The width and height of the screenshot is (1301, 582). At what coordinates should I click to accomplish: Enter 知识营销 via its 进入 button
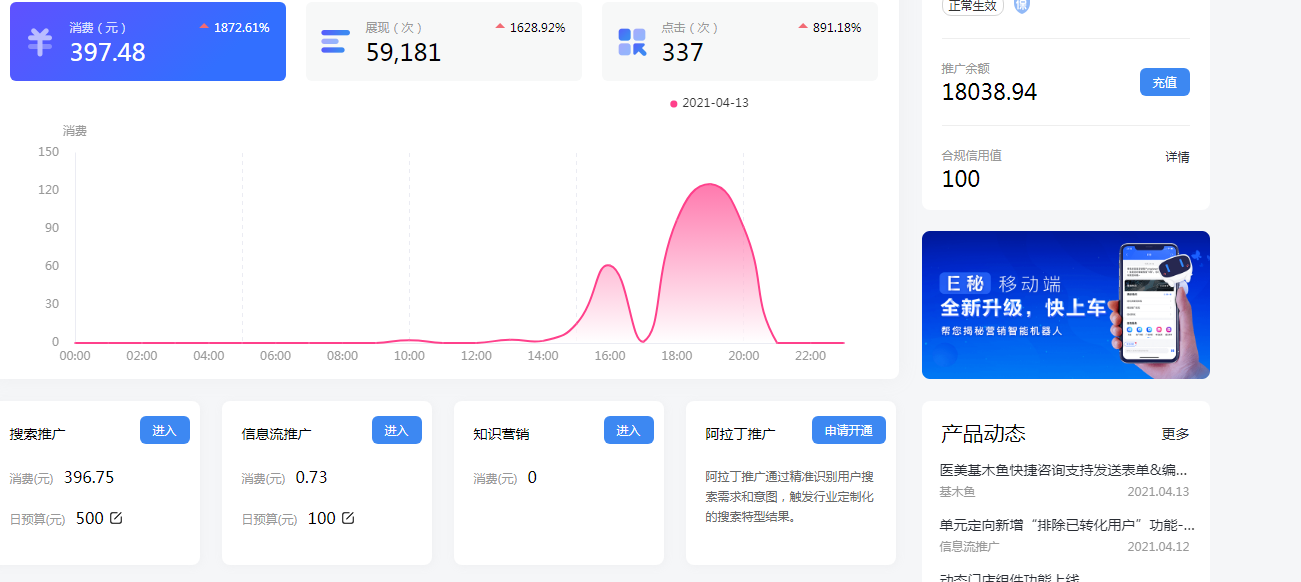(x=629, y=430)
